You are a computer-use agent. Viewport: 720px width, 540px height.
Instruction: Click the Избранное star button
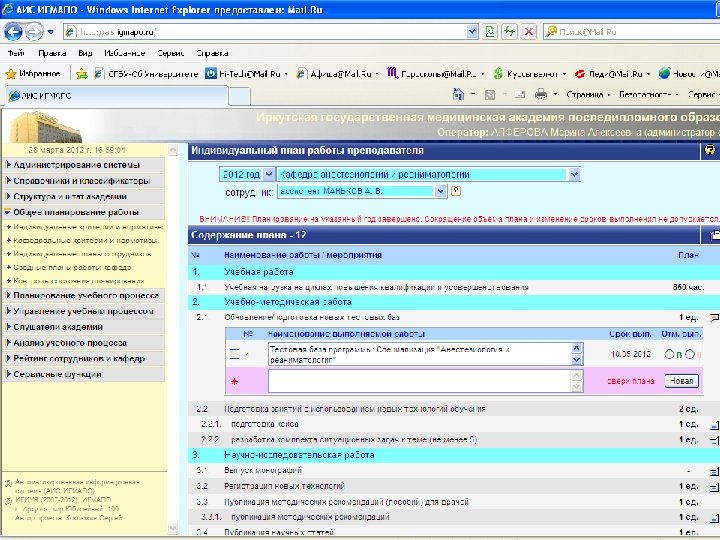[33, 73]
